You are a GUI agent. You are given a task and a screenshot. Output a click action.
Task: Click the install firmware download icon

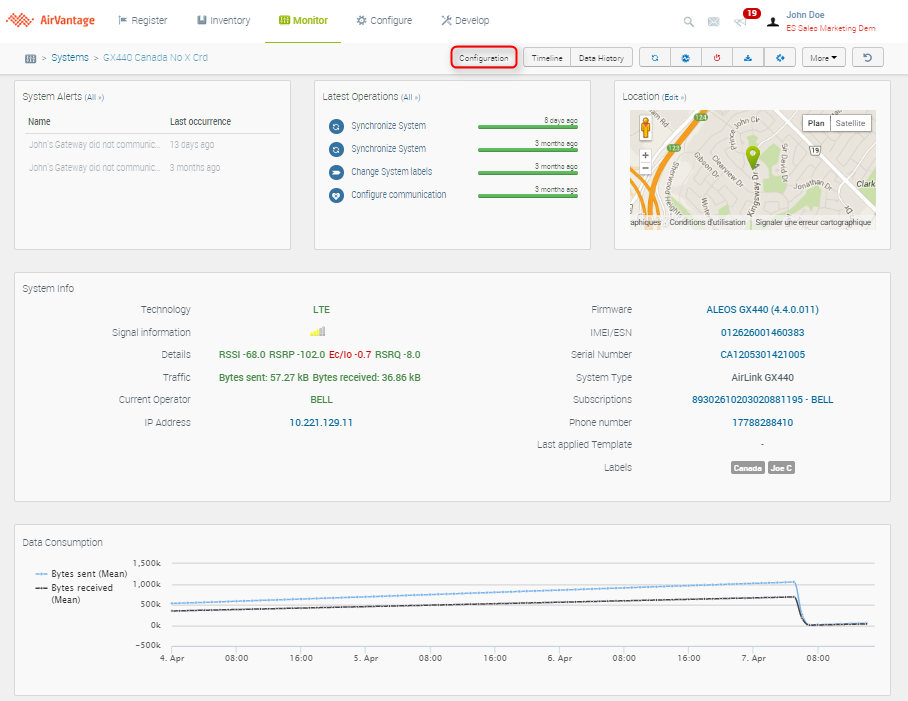748,58
